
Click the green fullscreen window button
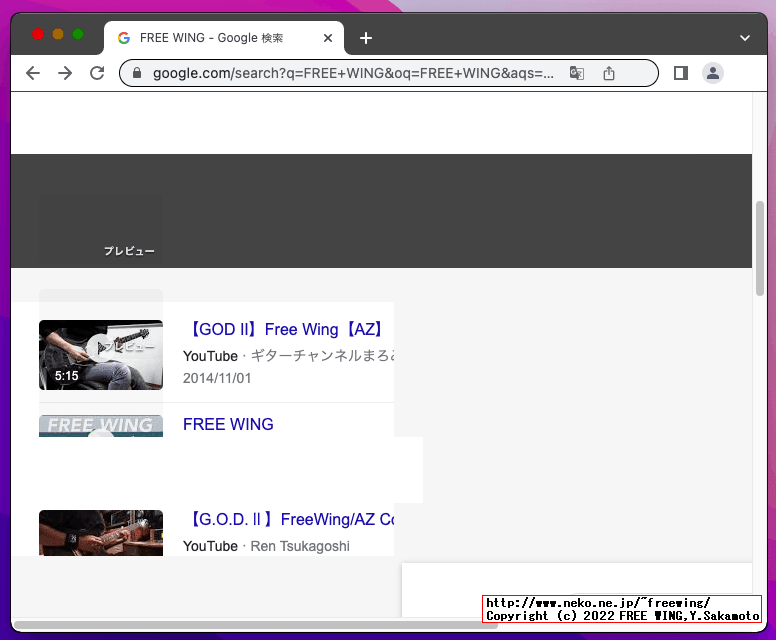click(78, 34)
